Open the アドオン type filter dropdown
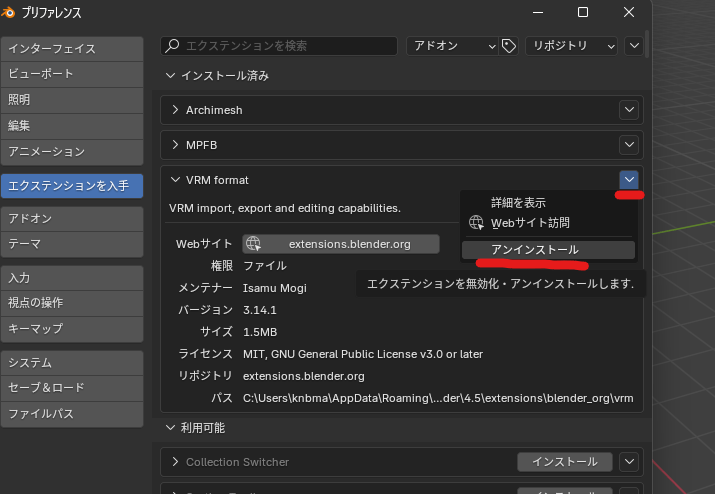 (x=451, y=46)
